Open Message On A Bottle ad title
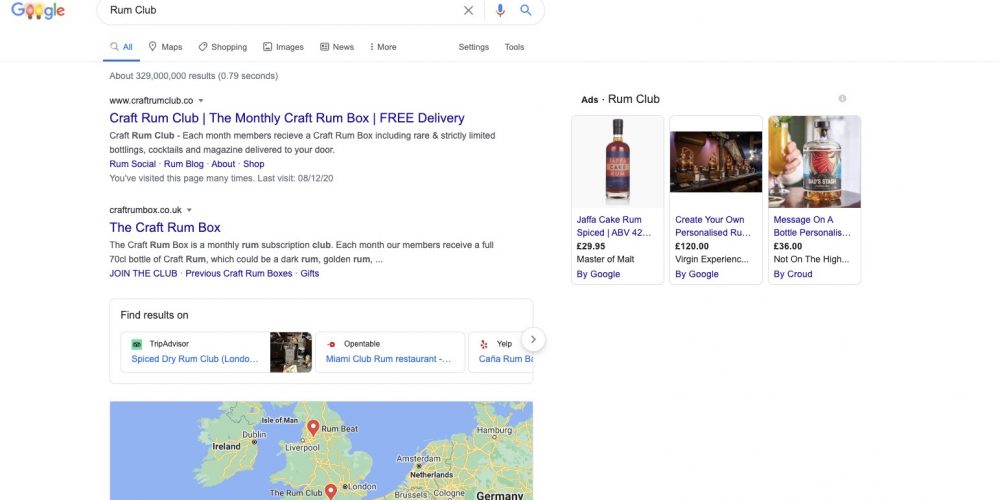 click(812, 226)
